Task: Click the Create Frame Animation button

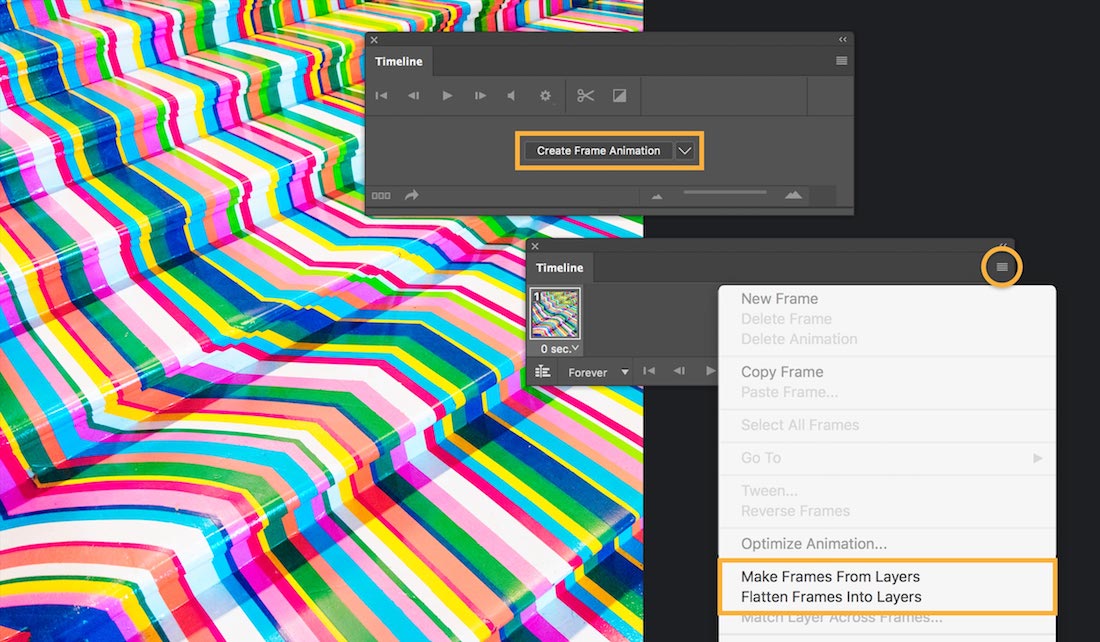Action: pos(598,150)
